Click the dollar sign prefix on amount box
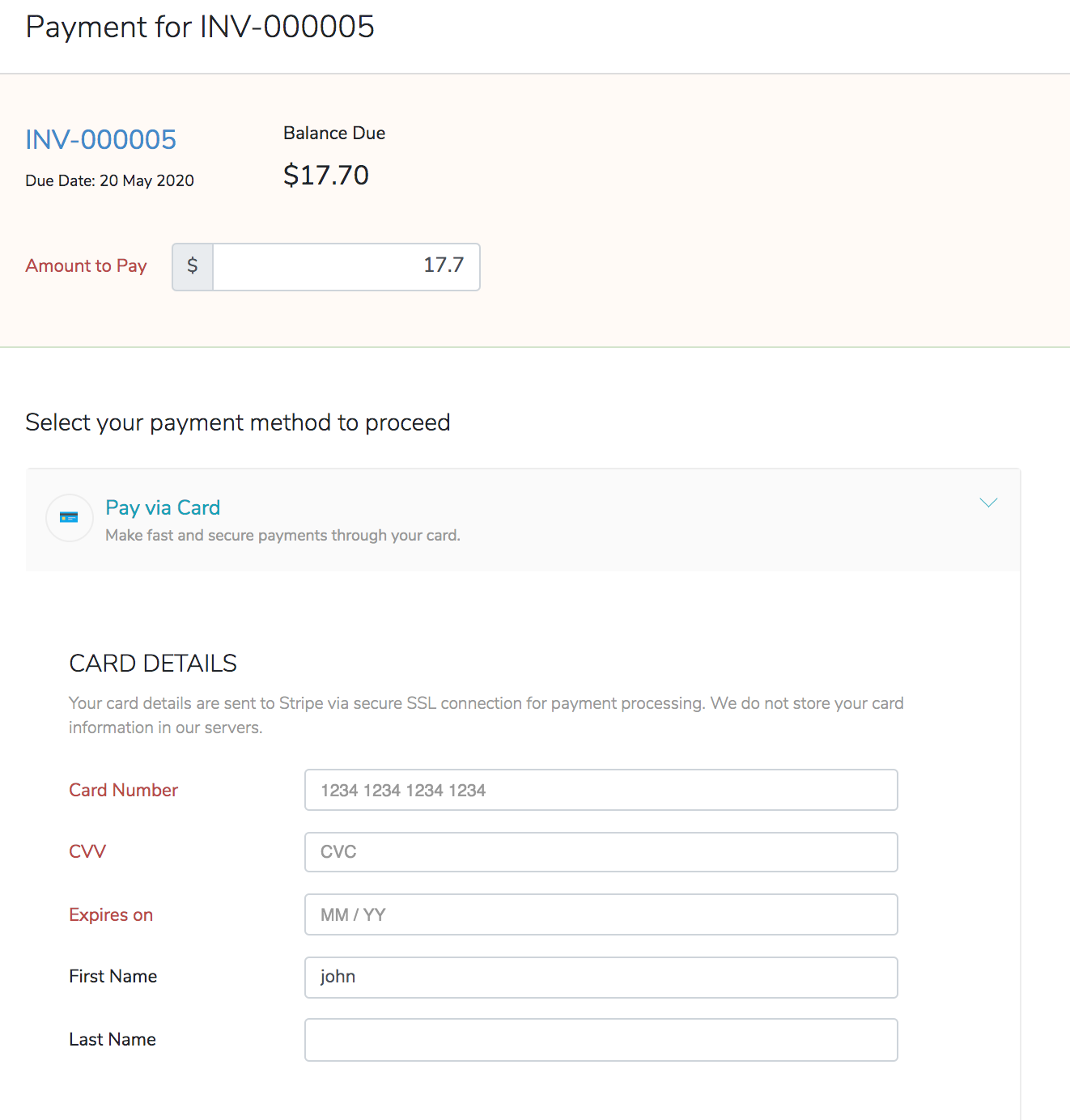This screenshot has width=1070, height=1120. click(192, 266)
